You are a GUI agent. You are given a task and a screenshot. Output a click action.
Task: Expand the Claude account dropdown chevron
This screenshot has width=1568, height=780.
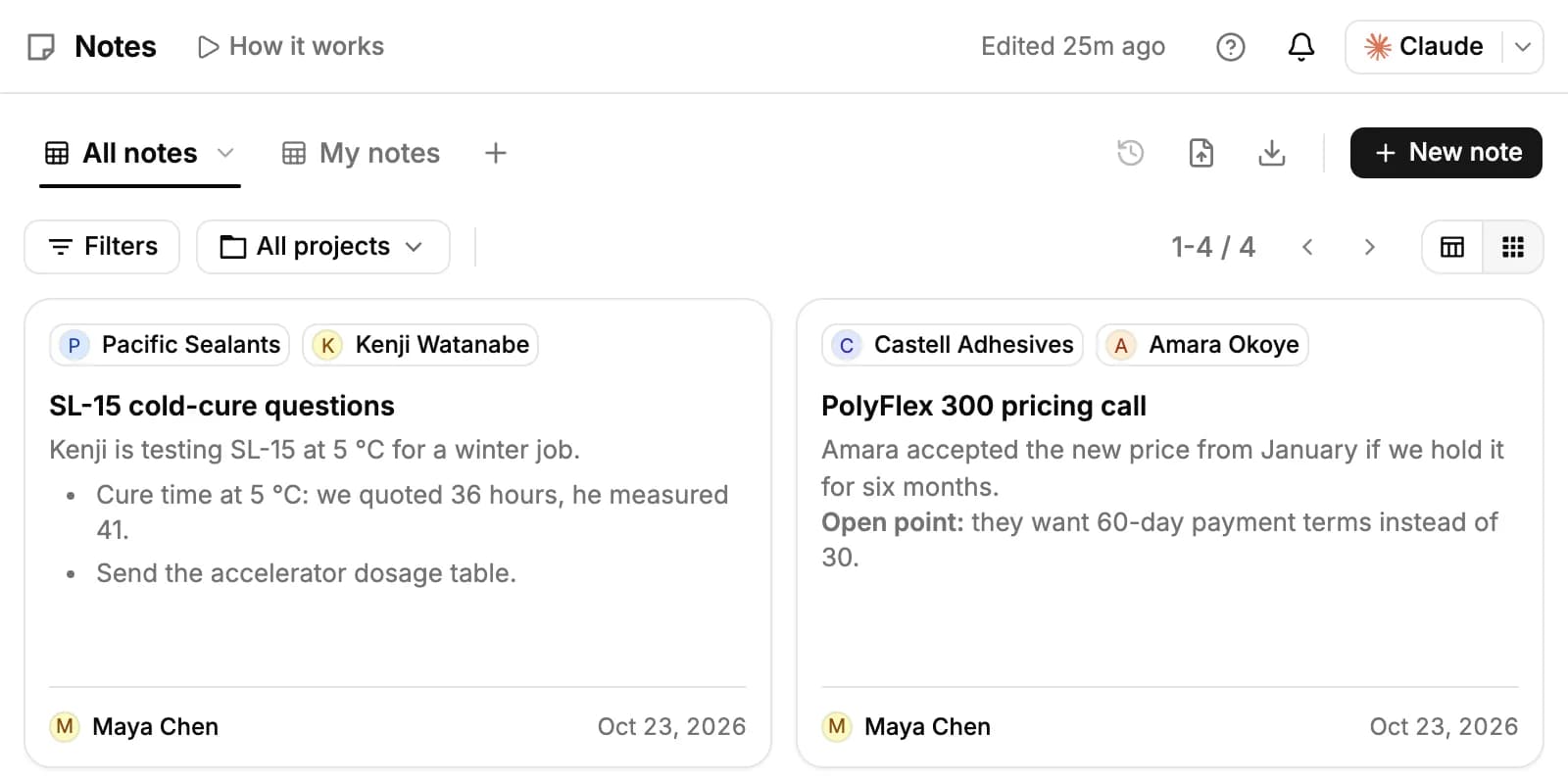pyautogui.click(x=1523, y=46)
